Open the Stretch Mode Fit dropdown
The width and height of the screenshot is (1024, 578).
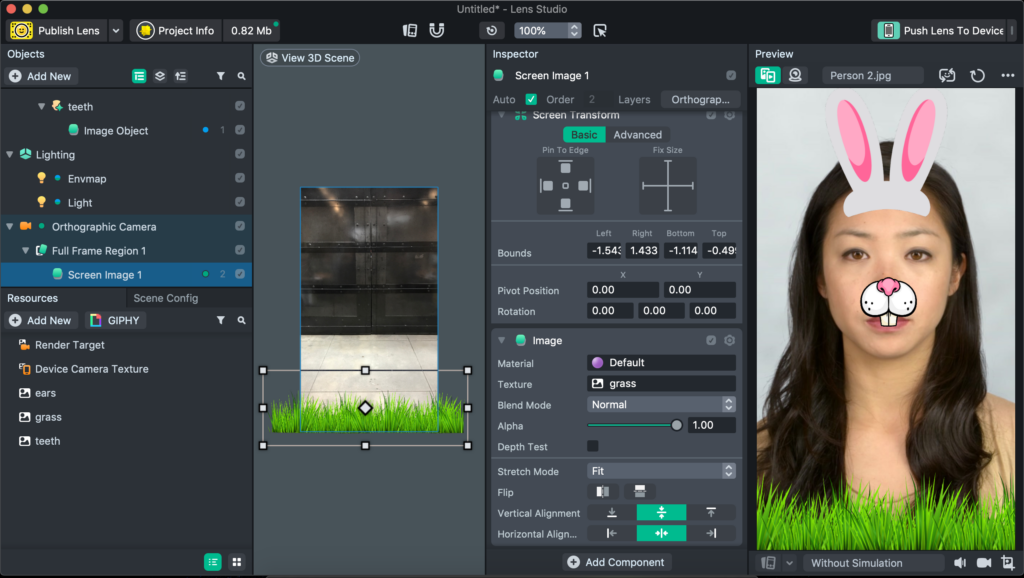(661, 471)
